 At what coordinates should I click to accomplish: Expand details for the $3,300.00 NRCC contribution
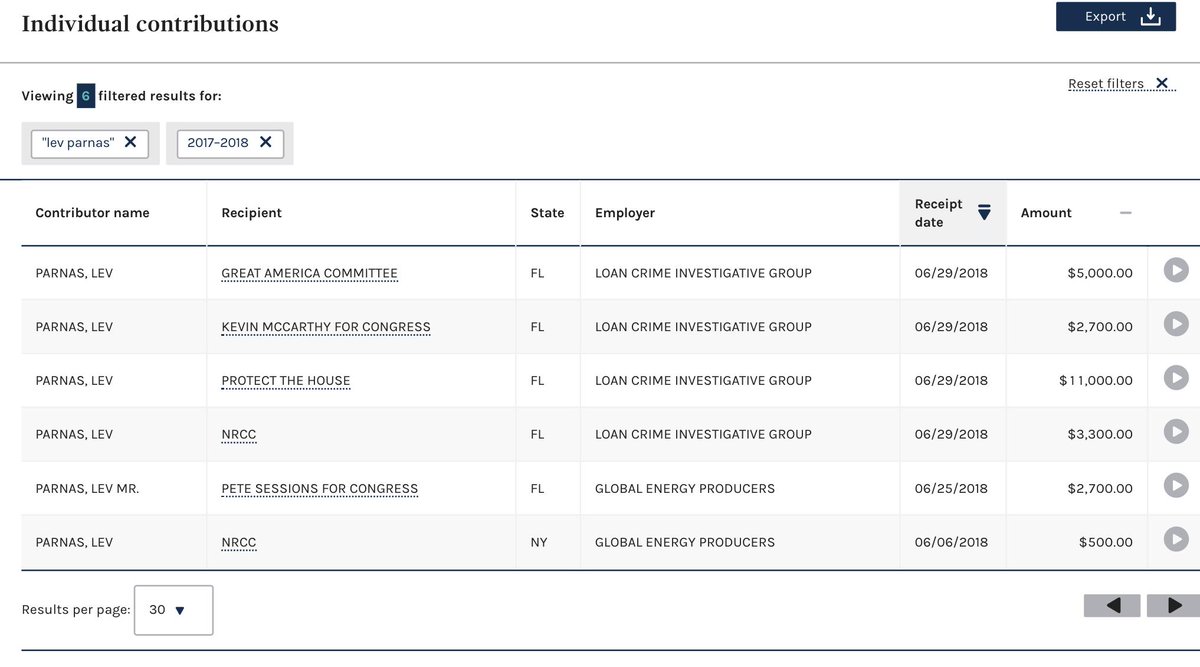[x=1176, y=432]
